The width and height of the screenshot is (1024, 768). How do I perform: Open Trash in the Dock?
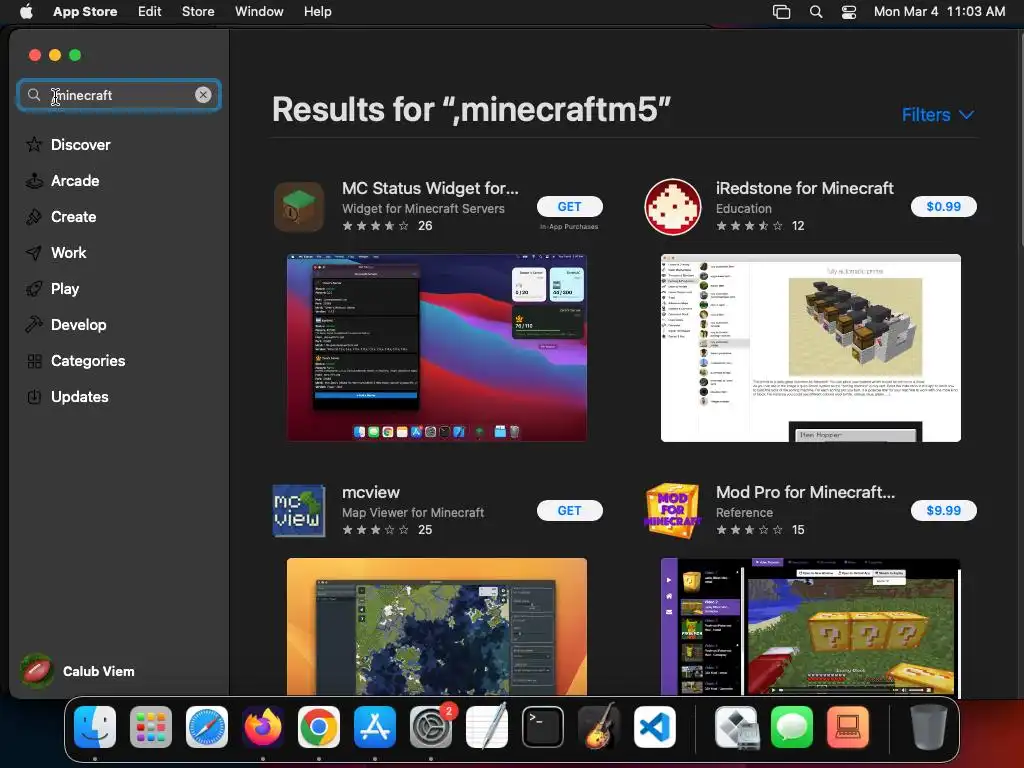929,726
